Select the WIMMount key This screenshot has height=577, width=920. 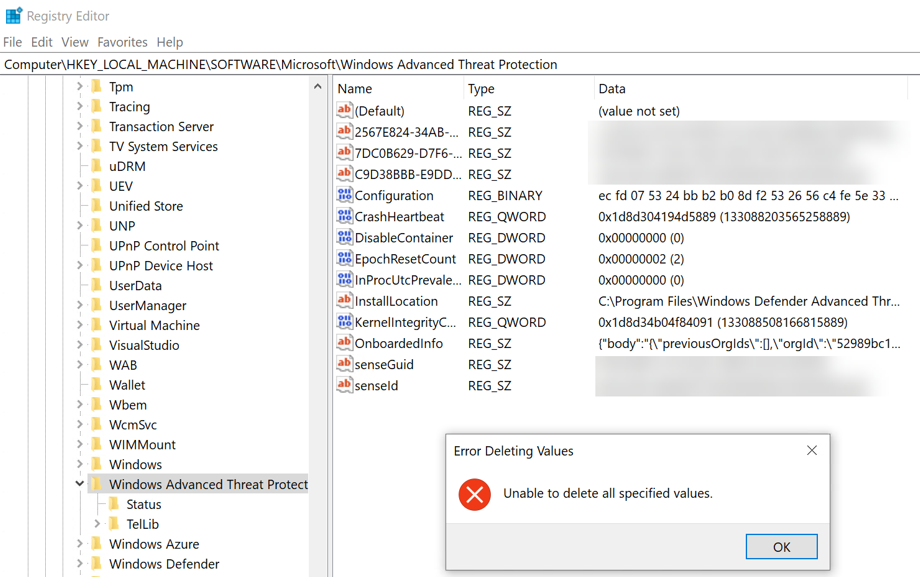(142, 445)
